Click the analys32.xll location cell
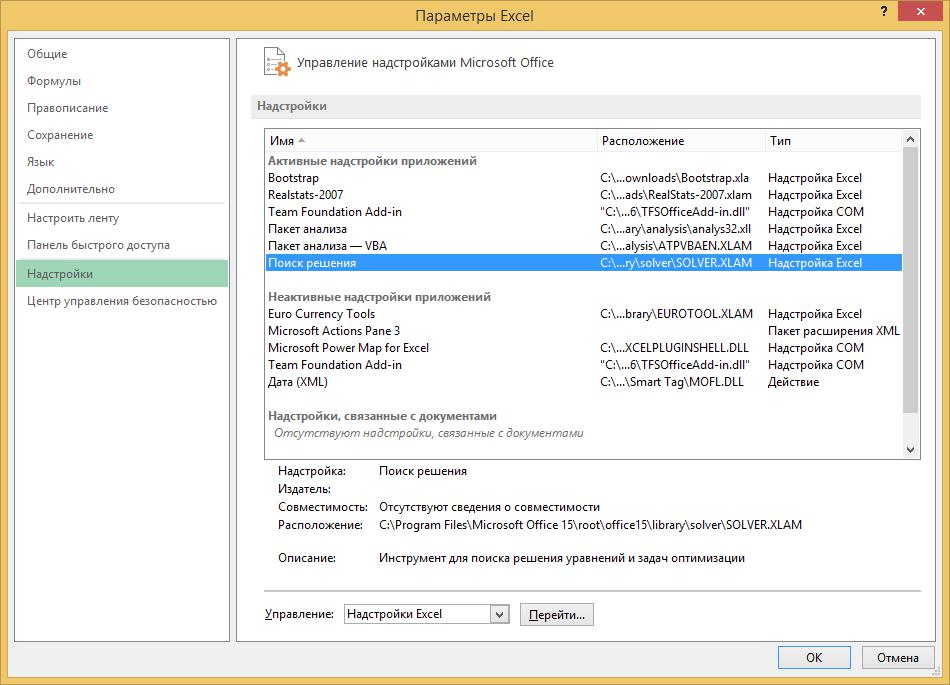 pos(676,229)
